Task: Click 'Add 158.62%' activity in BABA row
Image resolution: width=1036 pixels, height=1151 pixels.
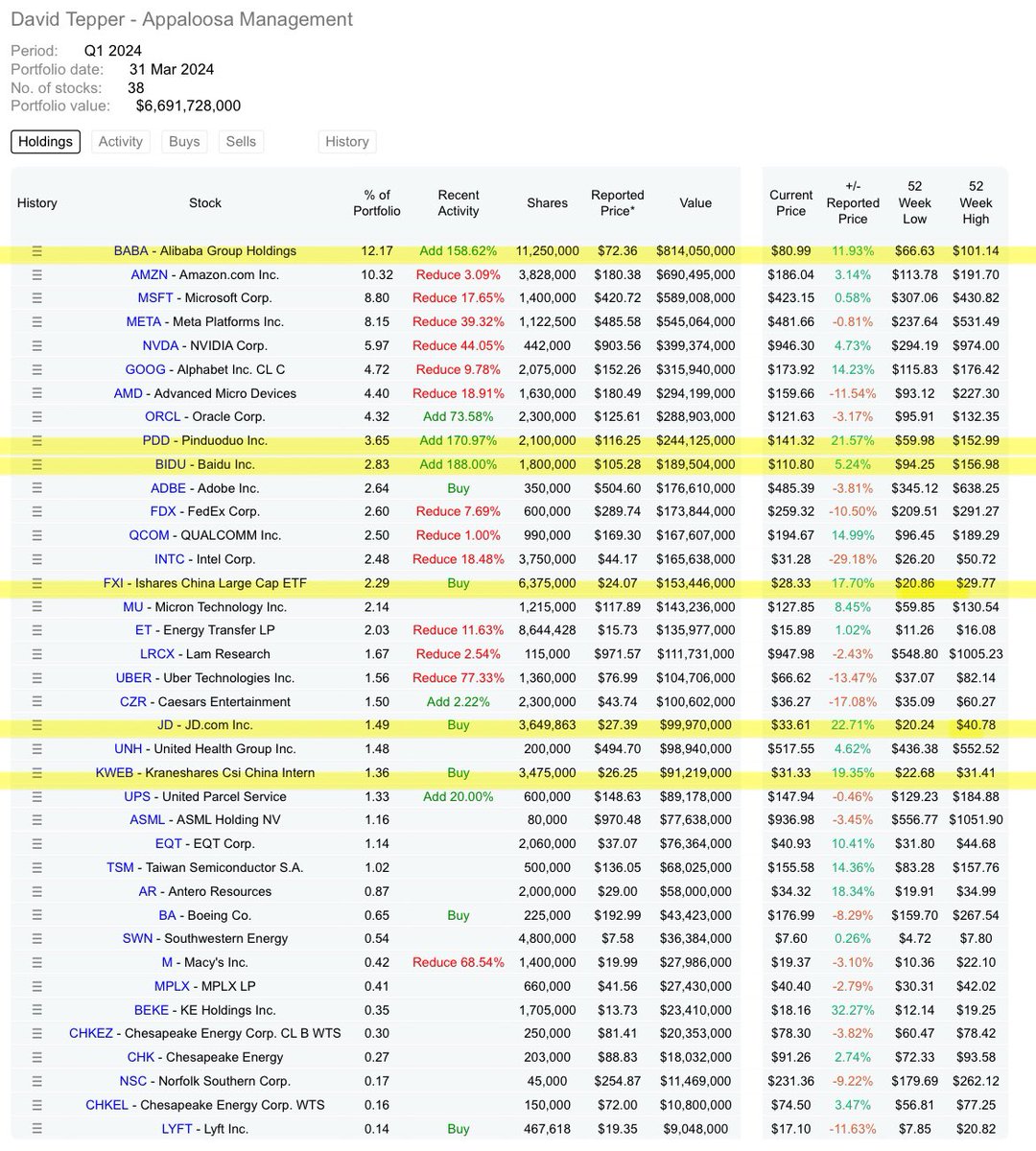Action: pyautogui.click(x=459, y=251)
